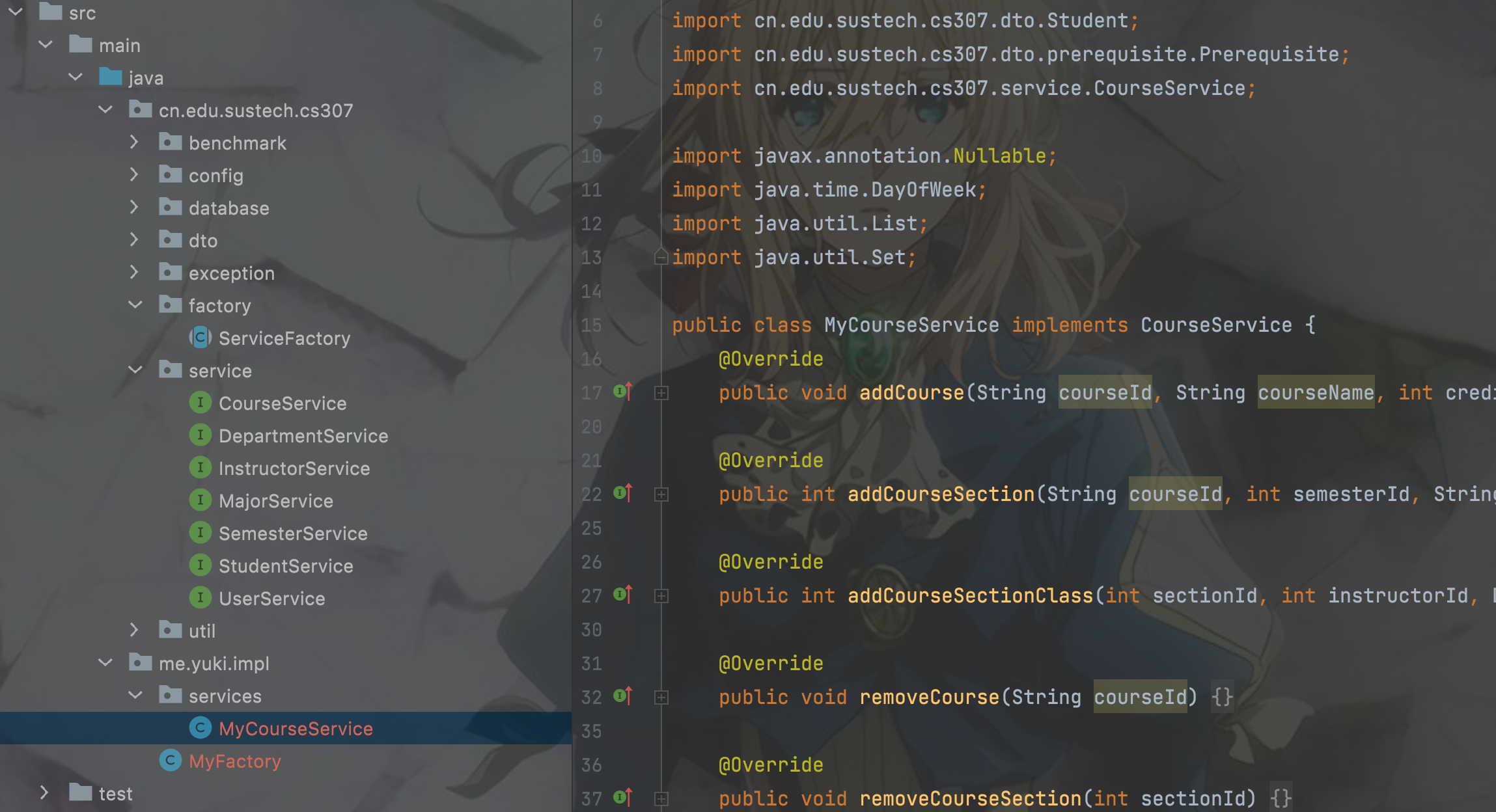Image resolution: width=1496 pixels, height=812 pixels.
Task: Expand the collapsed braces after removeCourseSection
Action: 1281,798
